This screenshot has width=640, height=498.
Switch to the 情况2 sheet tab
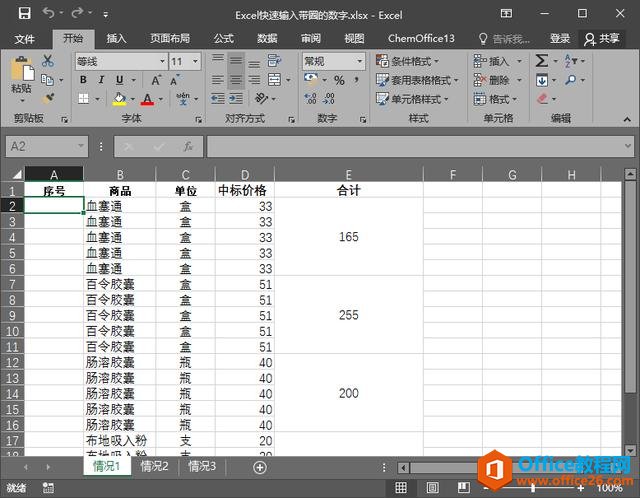pyautogui.click(x=154, y=466)
